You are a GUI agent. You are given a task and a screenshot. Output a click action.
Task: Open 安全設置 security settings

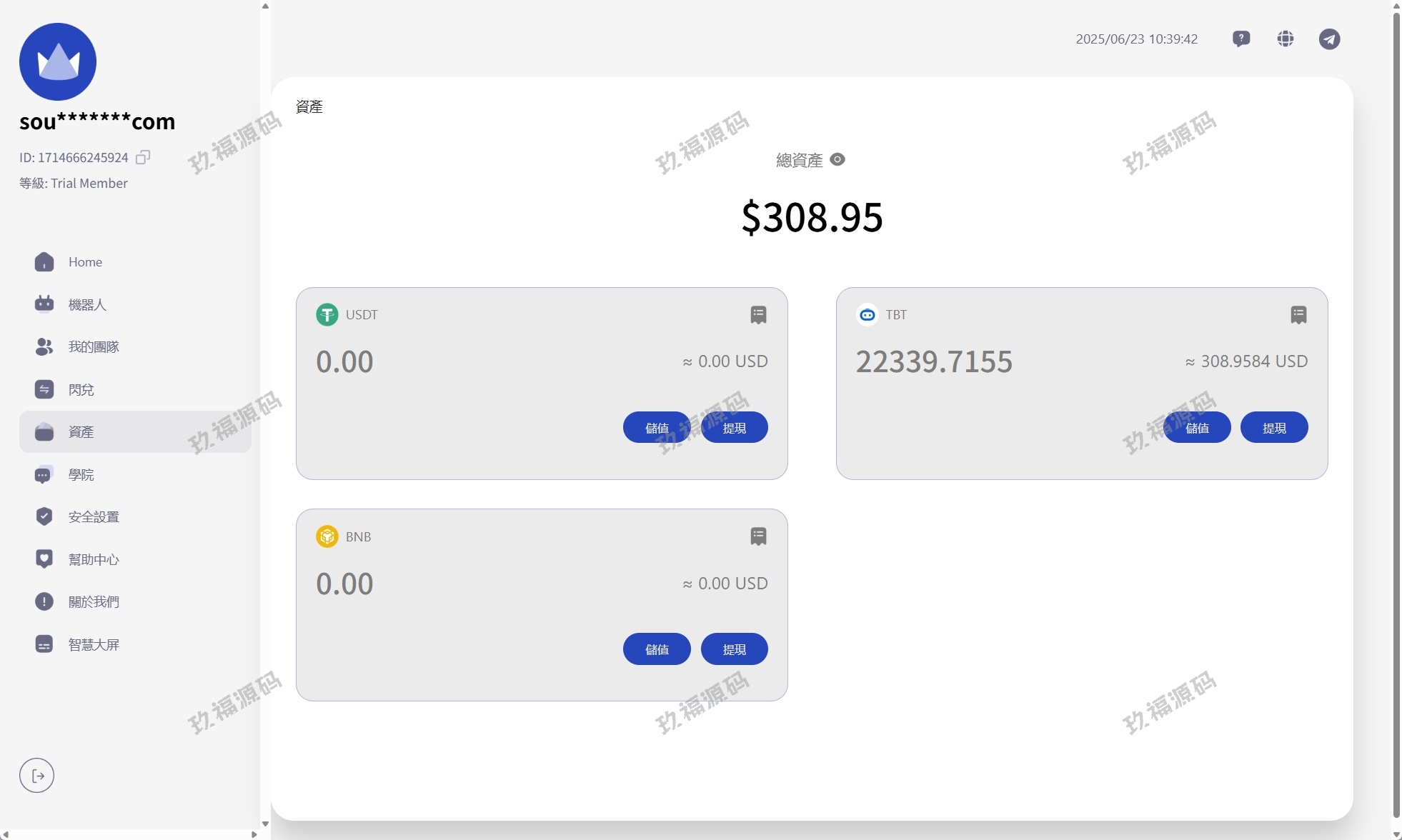point(94,516)
